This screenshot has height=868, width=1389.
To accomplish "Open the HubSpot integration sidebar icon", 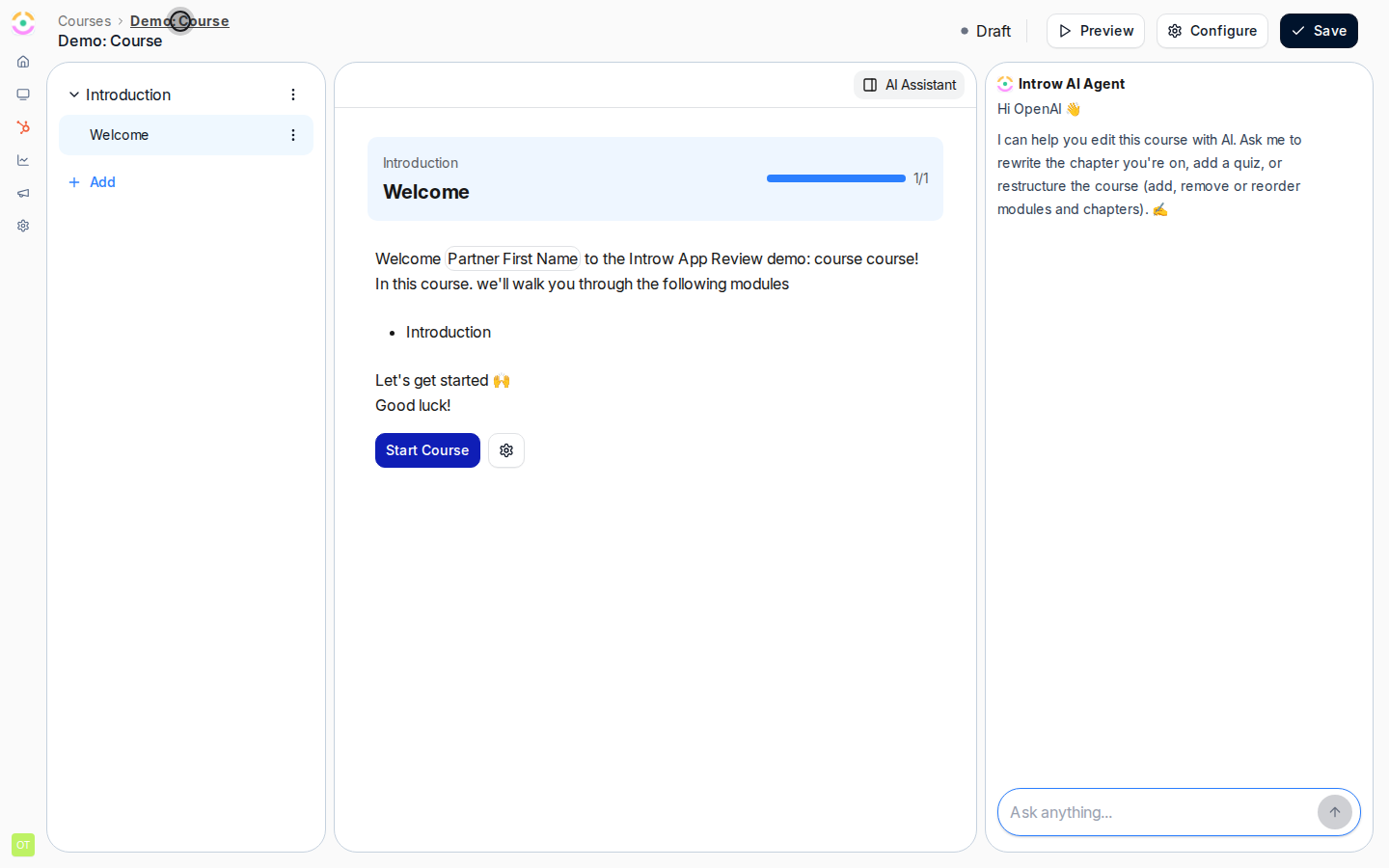I will 23,127.
